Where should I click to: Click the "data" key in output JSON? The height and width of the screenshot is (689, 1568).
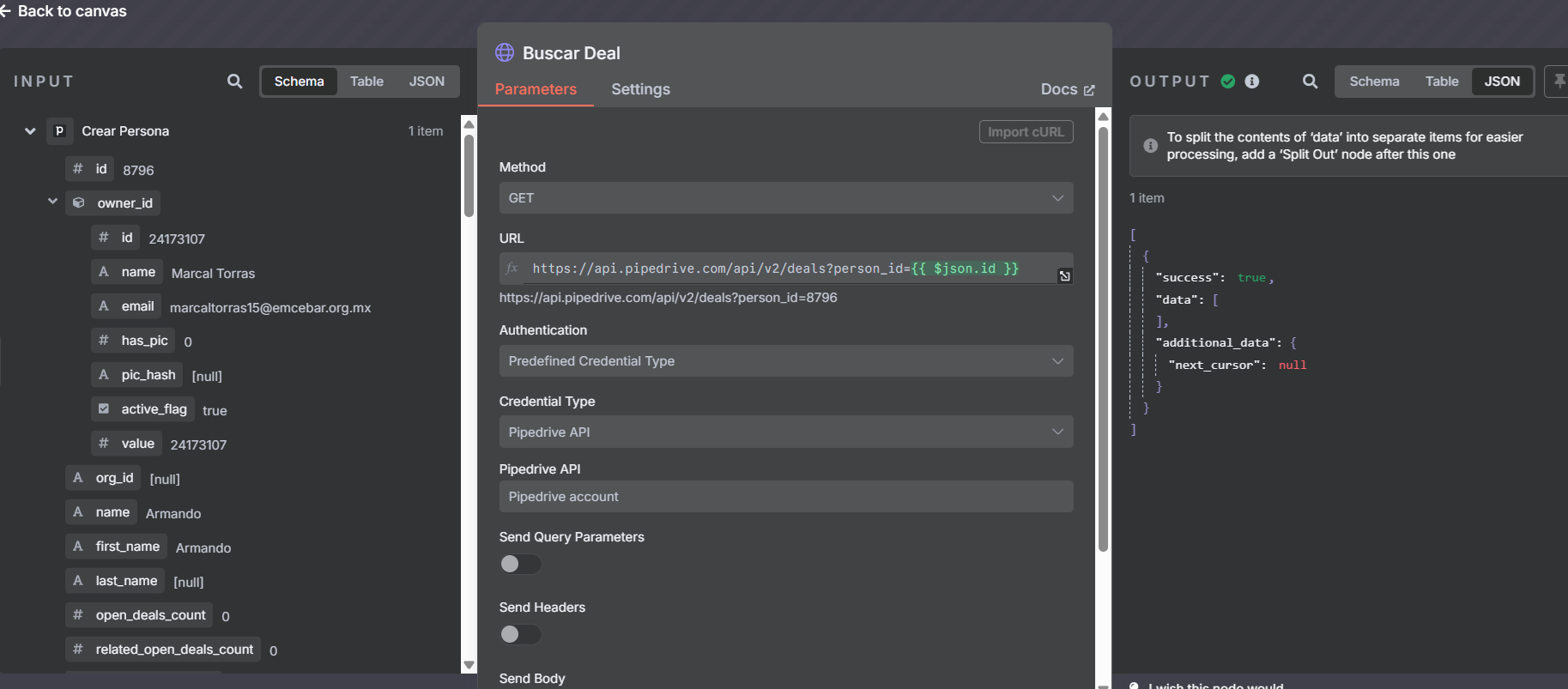(x=1179, y=299)
